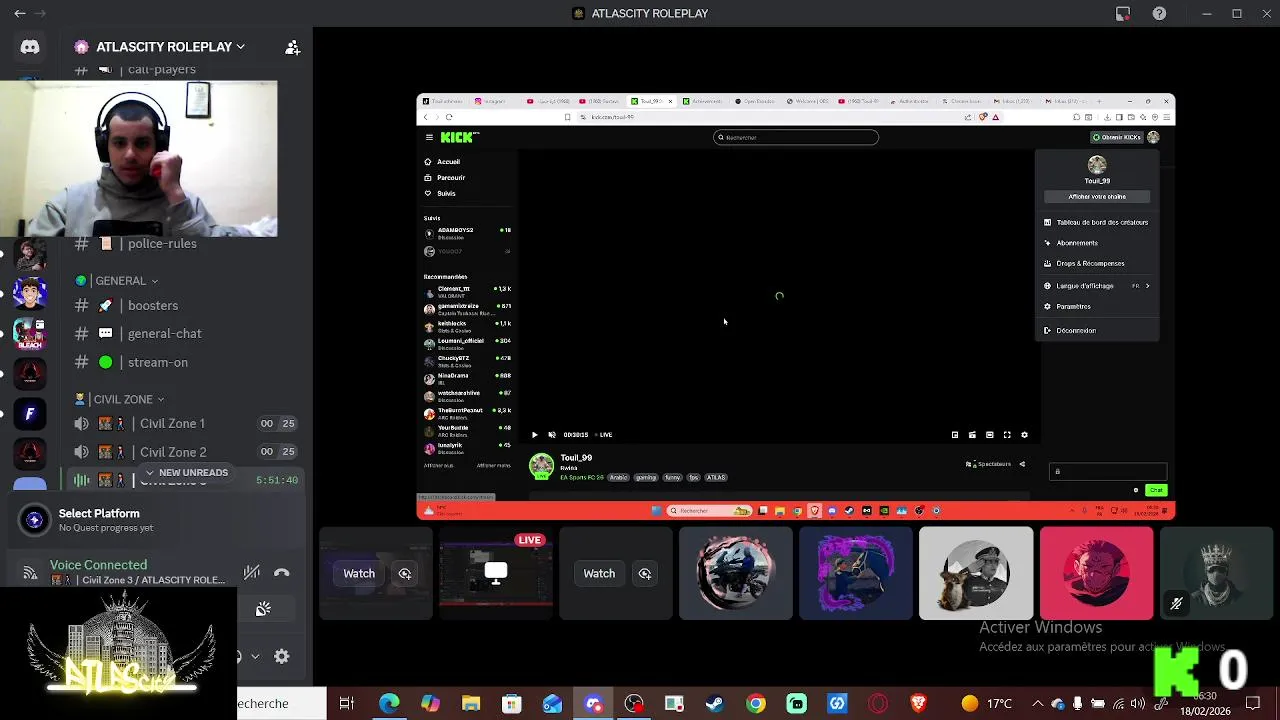1280x720 pixels.
Task: Toggle noise suppression in voice panel
Action: [x=252, y=573]
